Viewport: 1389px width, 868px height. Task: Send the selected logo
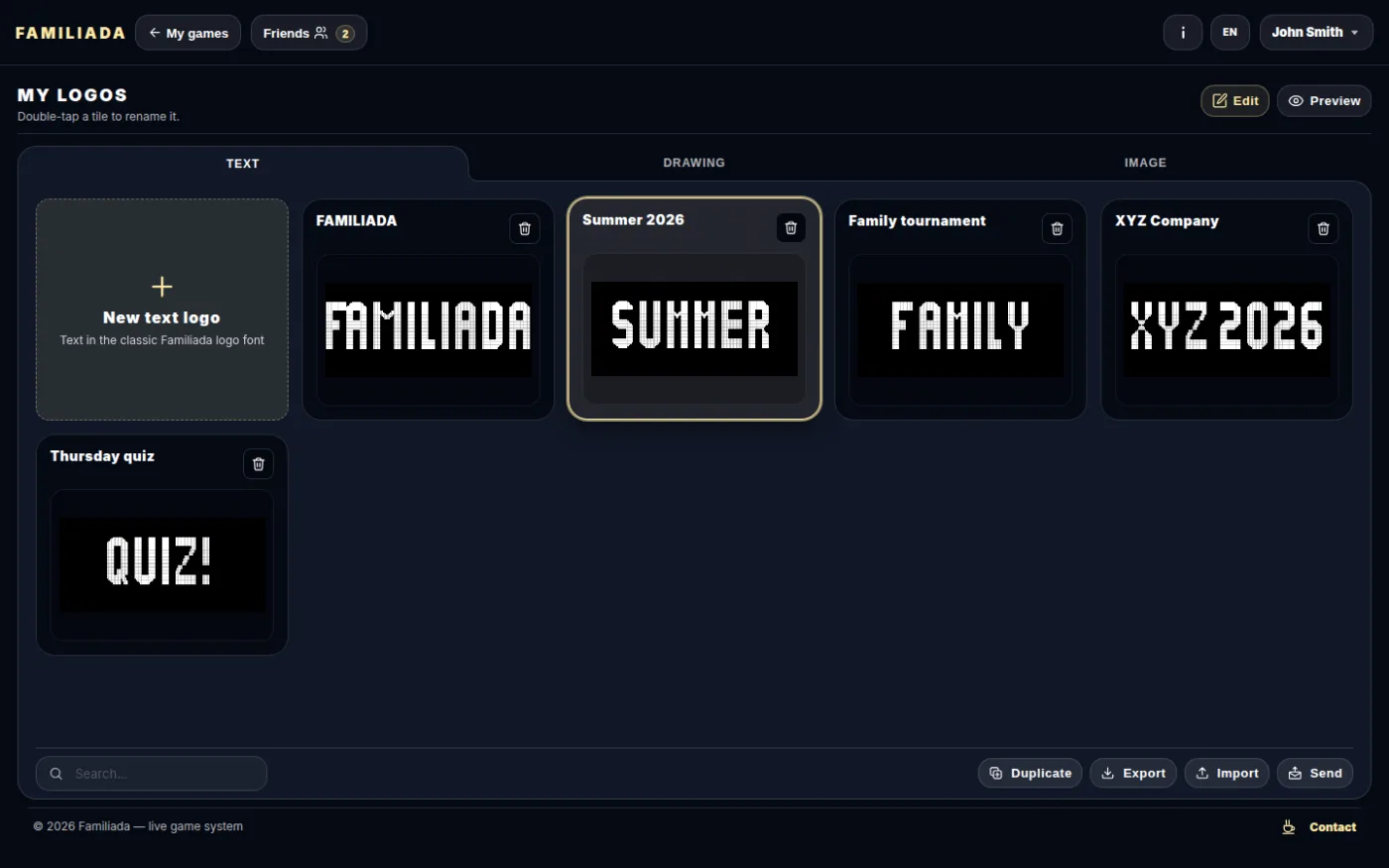(x=1315, y=774)
